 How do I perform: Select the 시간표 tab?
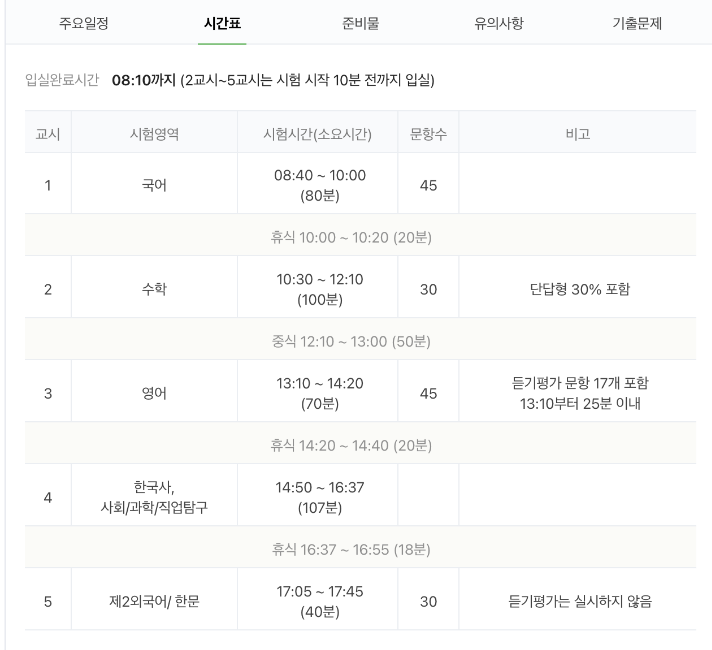click(221, 23)
